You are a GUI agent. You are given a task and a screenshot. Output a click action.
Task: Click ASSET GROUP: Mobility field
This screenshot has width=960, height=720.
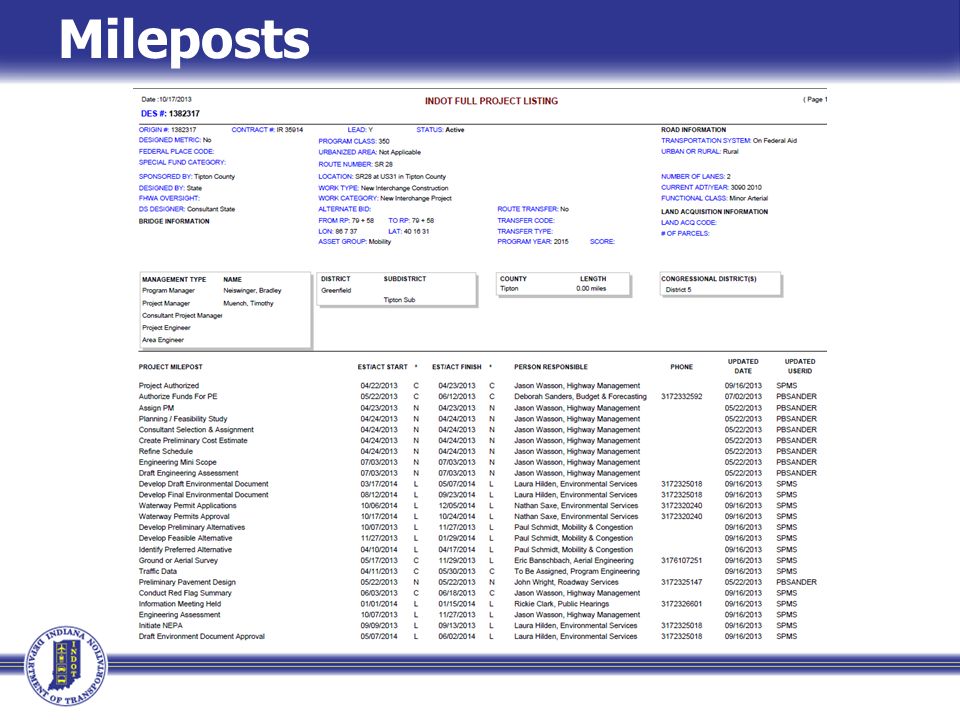[354, 241]
